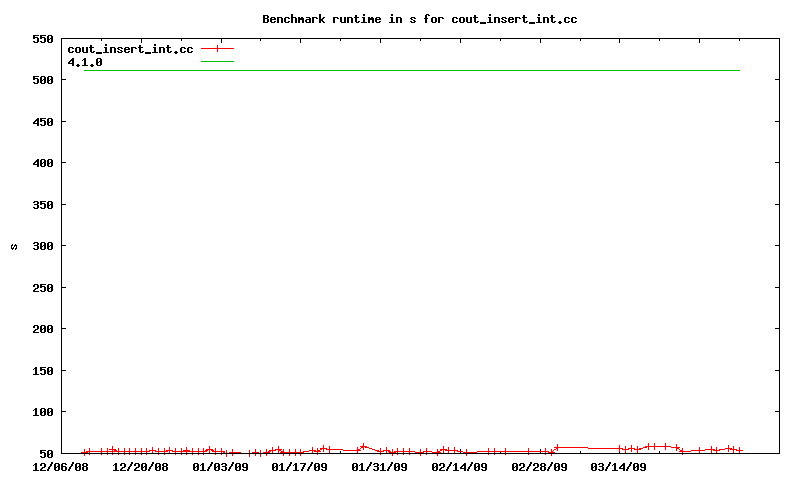Select the 100 y-axis tick label
This screenshot has width=800, height=480.
pos(42,412)
